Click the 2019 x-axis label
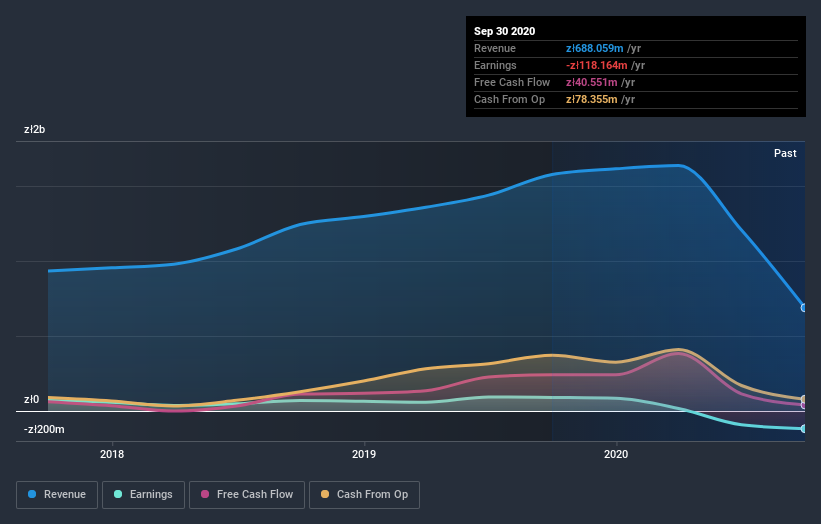The height and width of the screenshot is (524, 821). [x=364, y=454]
